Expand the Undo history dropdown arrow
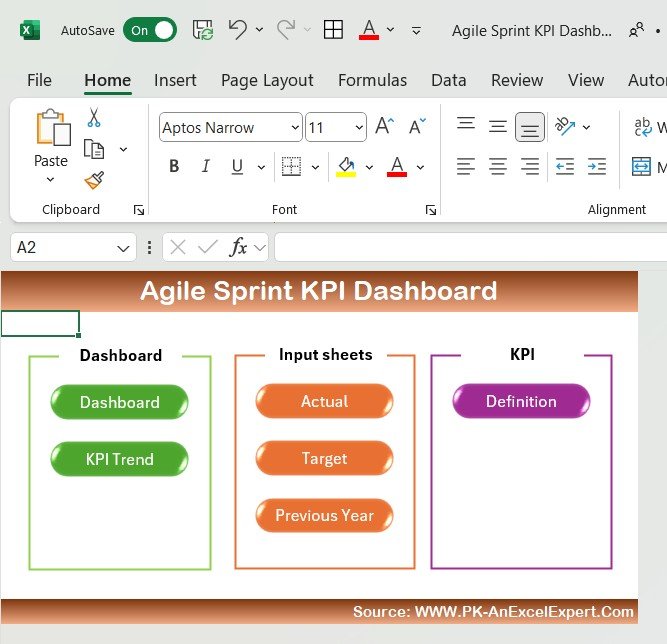Viewport: 667px width, 644px height. pyautogui.click(x=259, y=30)
